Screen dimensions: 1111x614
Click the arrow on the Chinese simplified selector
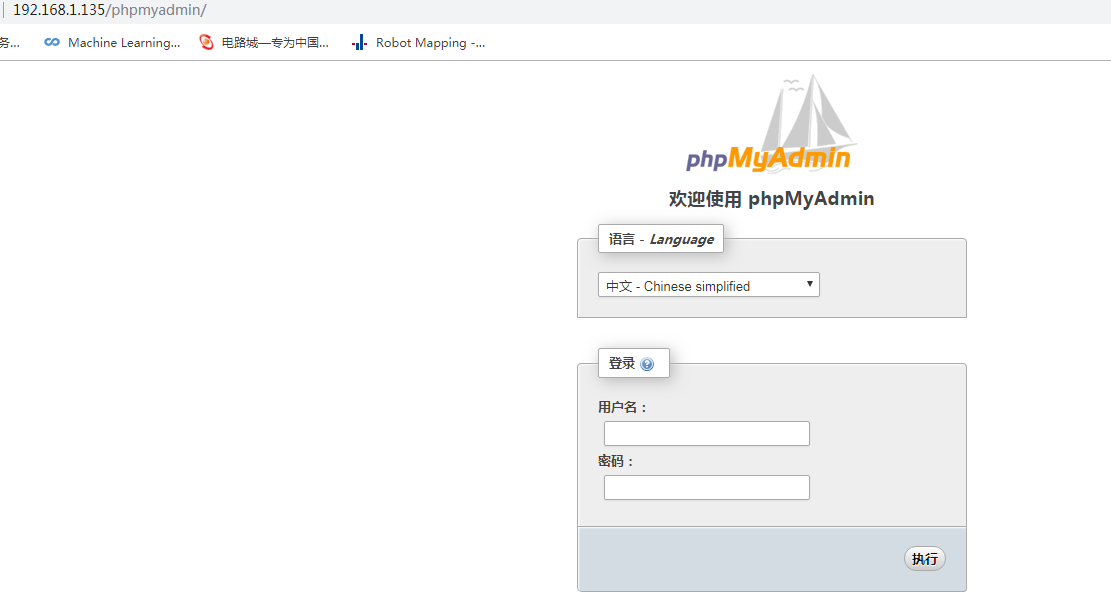(x=809, y=285)
